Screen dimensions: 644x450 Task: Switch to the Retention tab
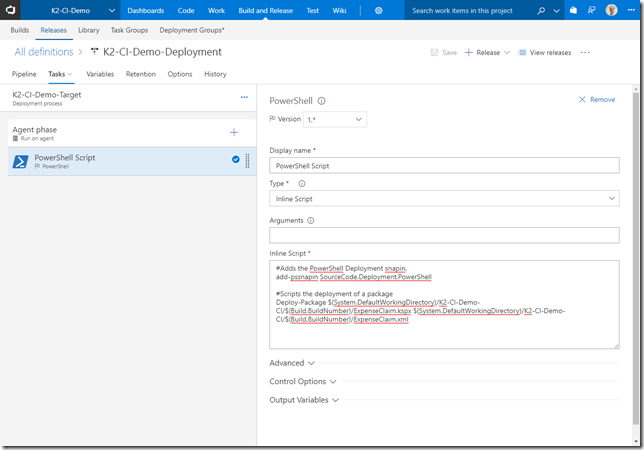tap(140, 74)
